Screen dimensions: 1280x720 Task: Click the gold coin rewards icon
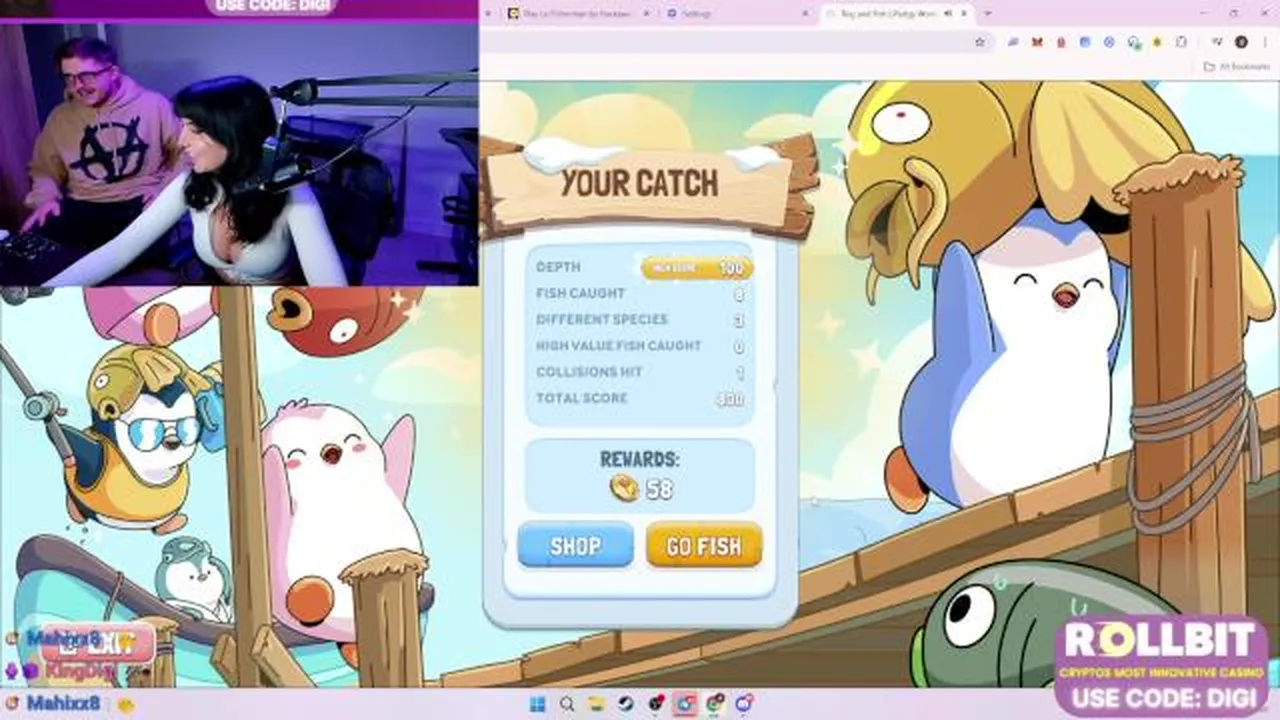[624, 488]
